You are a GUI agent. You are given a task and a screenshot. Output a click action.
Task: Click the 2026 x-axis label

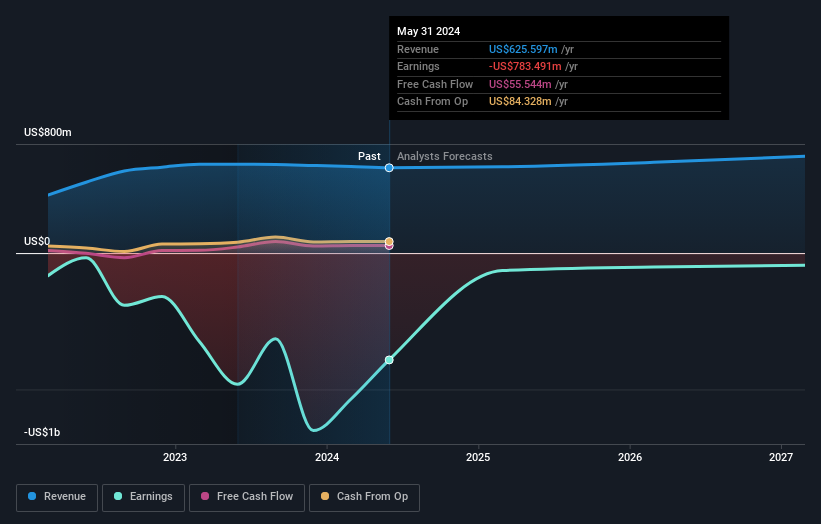[630, 457]
